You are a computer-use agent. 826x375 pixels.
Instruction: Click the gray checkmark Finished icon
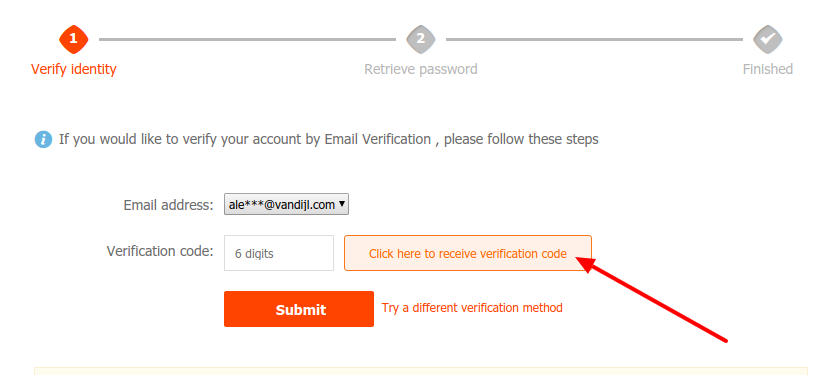(768, 39)
